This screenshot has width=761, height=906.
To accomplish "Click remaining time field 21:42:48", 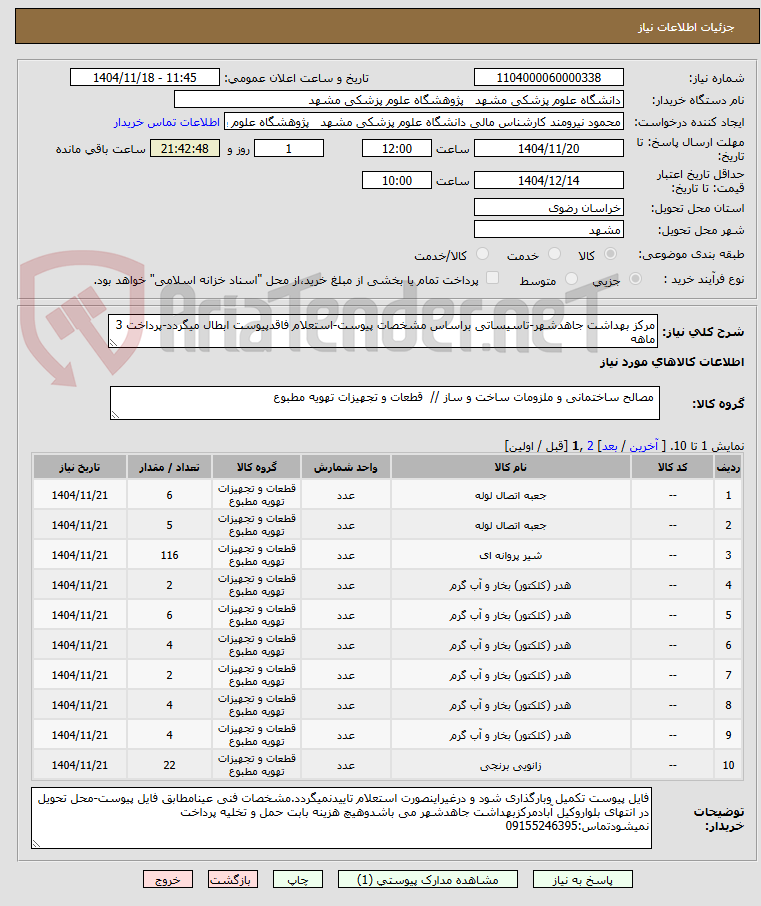I will click(x=185, y=148).
